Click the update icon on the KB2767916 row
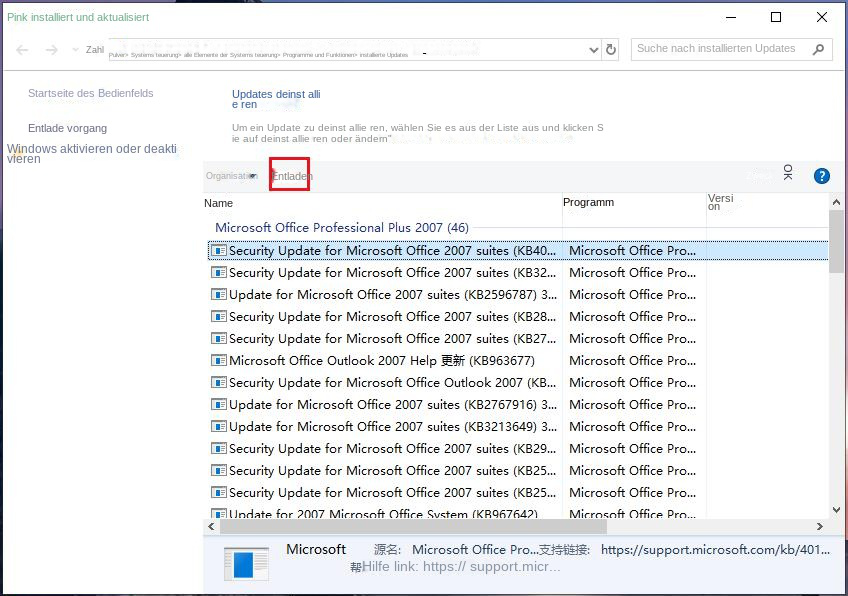This screenshot has width=848, height=596. coord(218,405)
